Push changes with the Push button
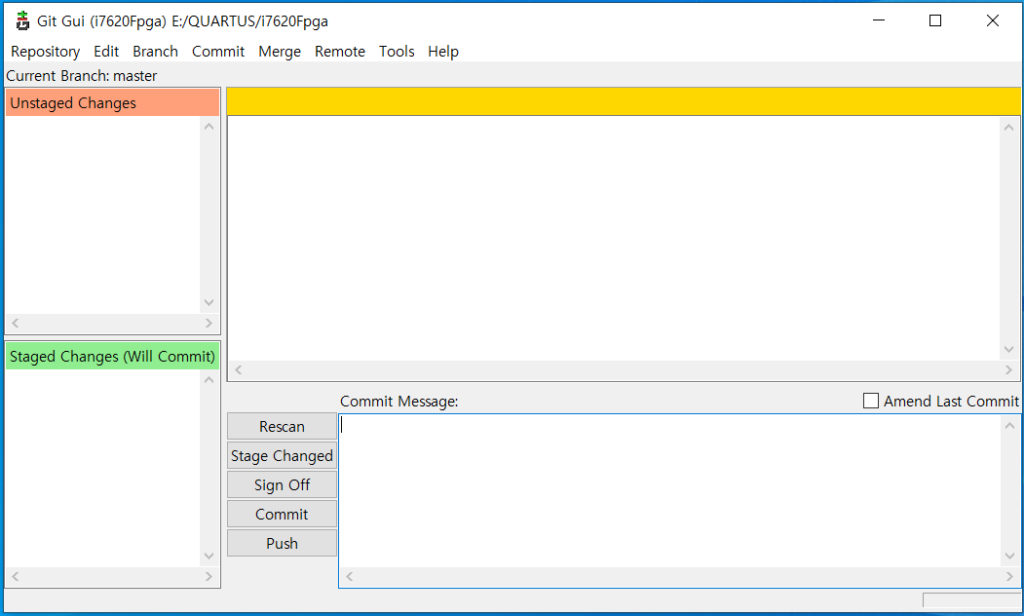The image size is (1024, 616). pos(281,543)
